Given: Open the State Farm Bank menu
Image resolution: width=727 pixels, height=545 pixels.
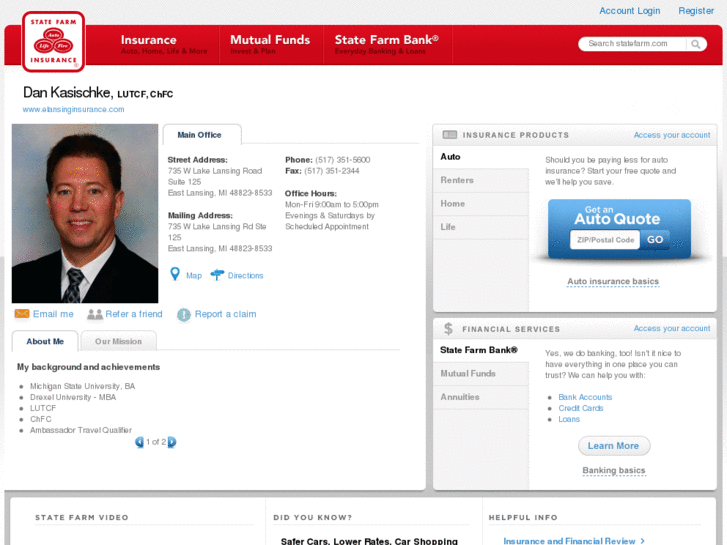Looking at the screenshot, I should 387,45.
